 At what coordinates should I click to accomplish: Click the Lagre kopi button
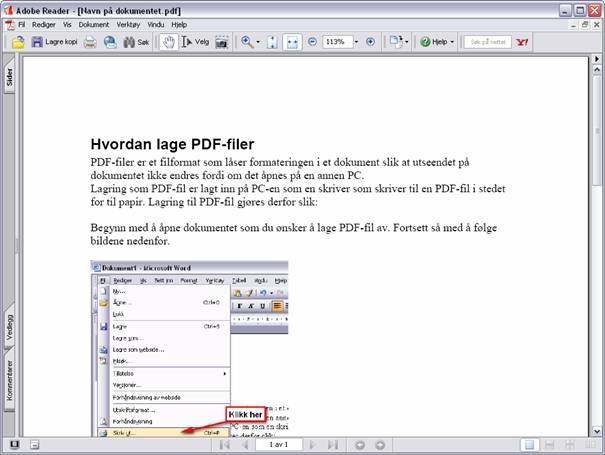pyautogui.click(x=54, y=42)
